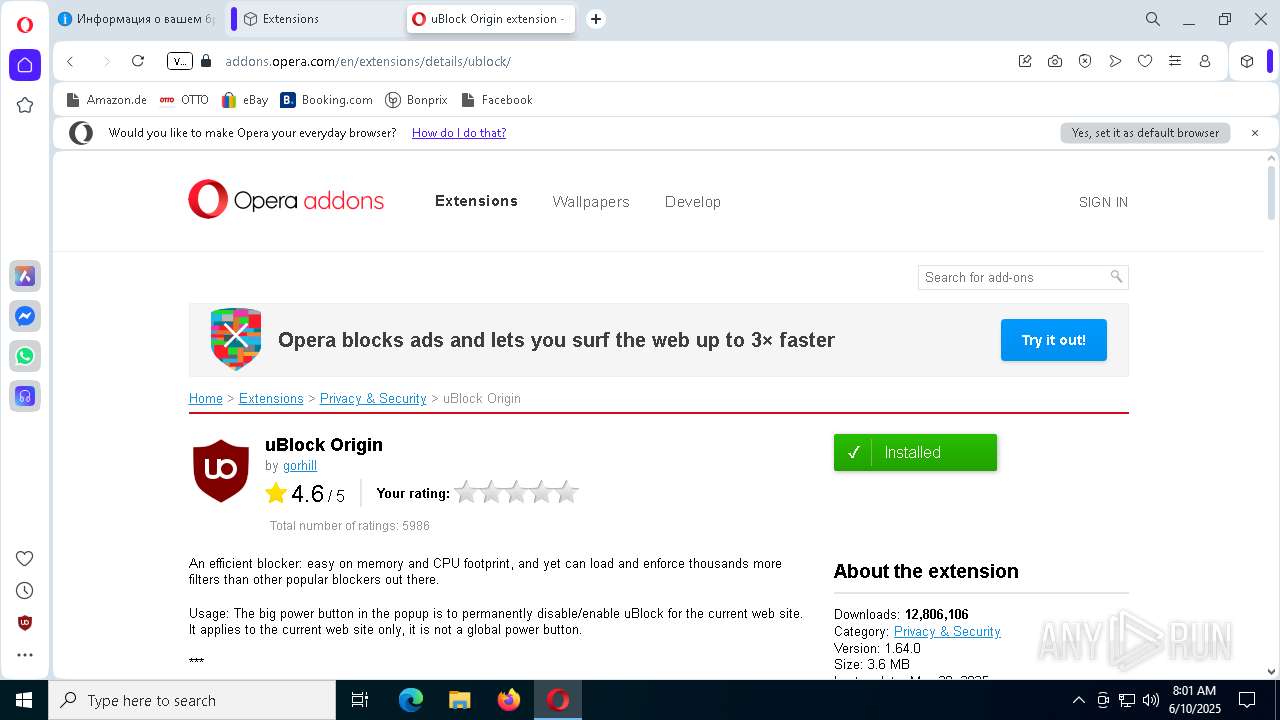Screen dimensions: 1280x720
Task: Open sidebar setup three-dots menu
Action: click(x=25, y=655)
